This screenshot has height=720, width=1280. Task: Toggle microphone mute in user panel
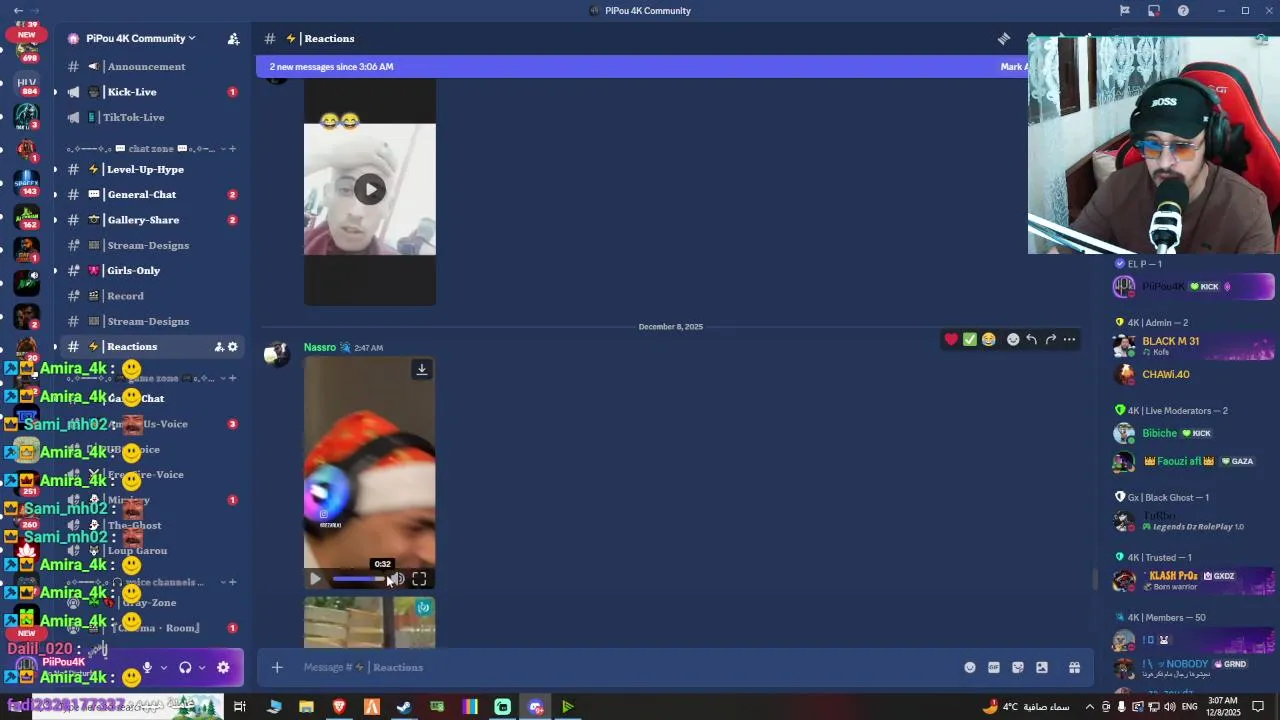(x=147, y=667)
